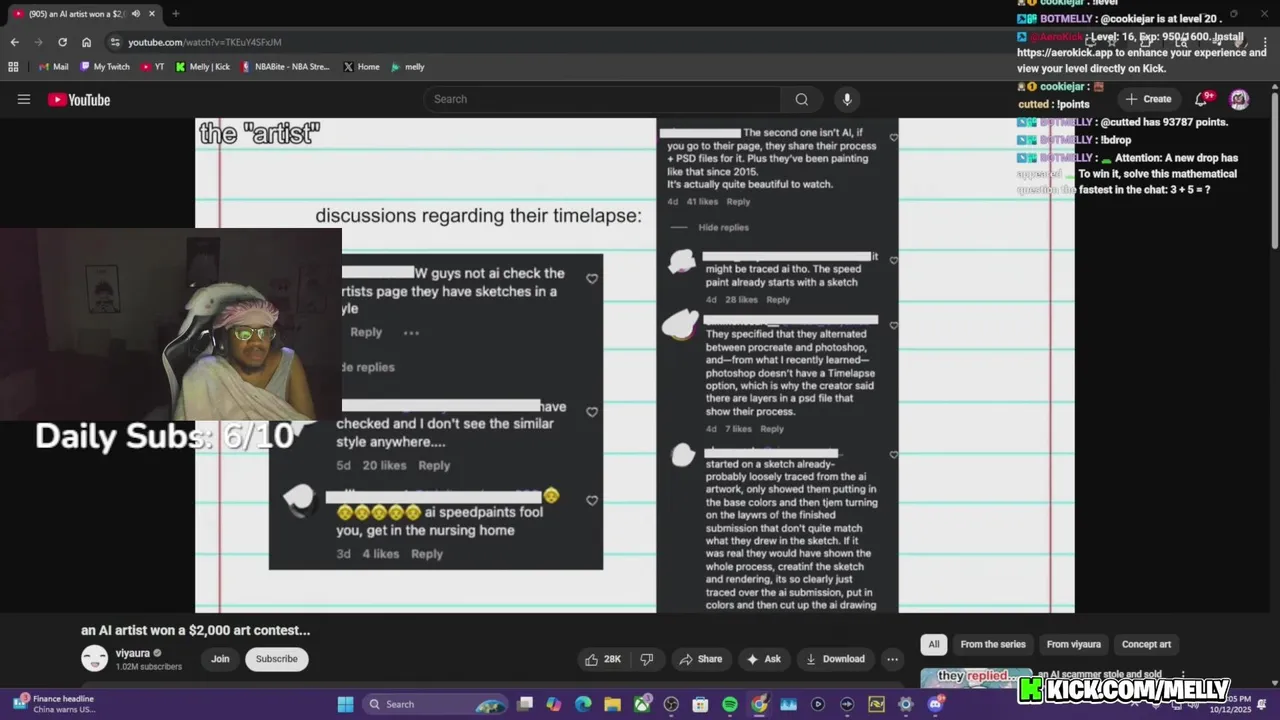Dislike the video with thumbs down
This screenshot has width=1280, height=720.
click(x=647, y=659)
